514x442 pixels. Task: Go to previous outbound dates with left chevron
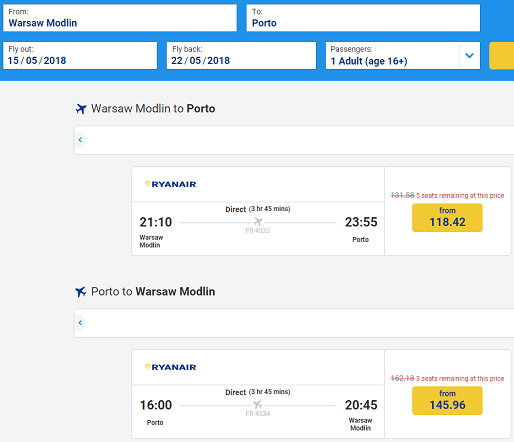[80, 140]
